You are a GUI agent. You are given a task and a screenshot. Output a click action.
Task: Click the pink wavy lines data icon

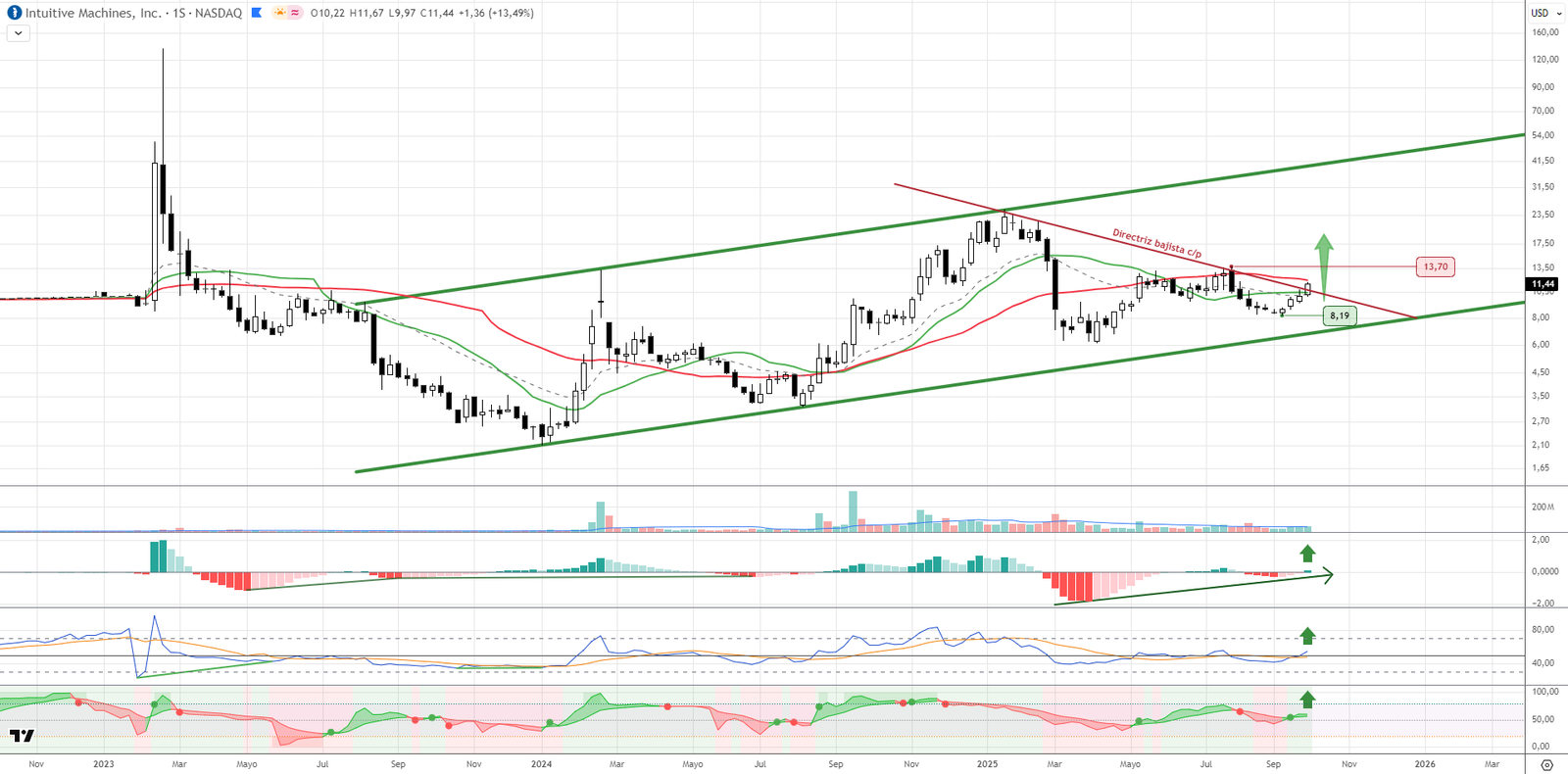tap(295, 13)
